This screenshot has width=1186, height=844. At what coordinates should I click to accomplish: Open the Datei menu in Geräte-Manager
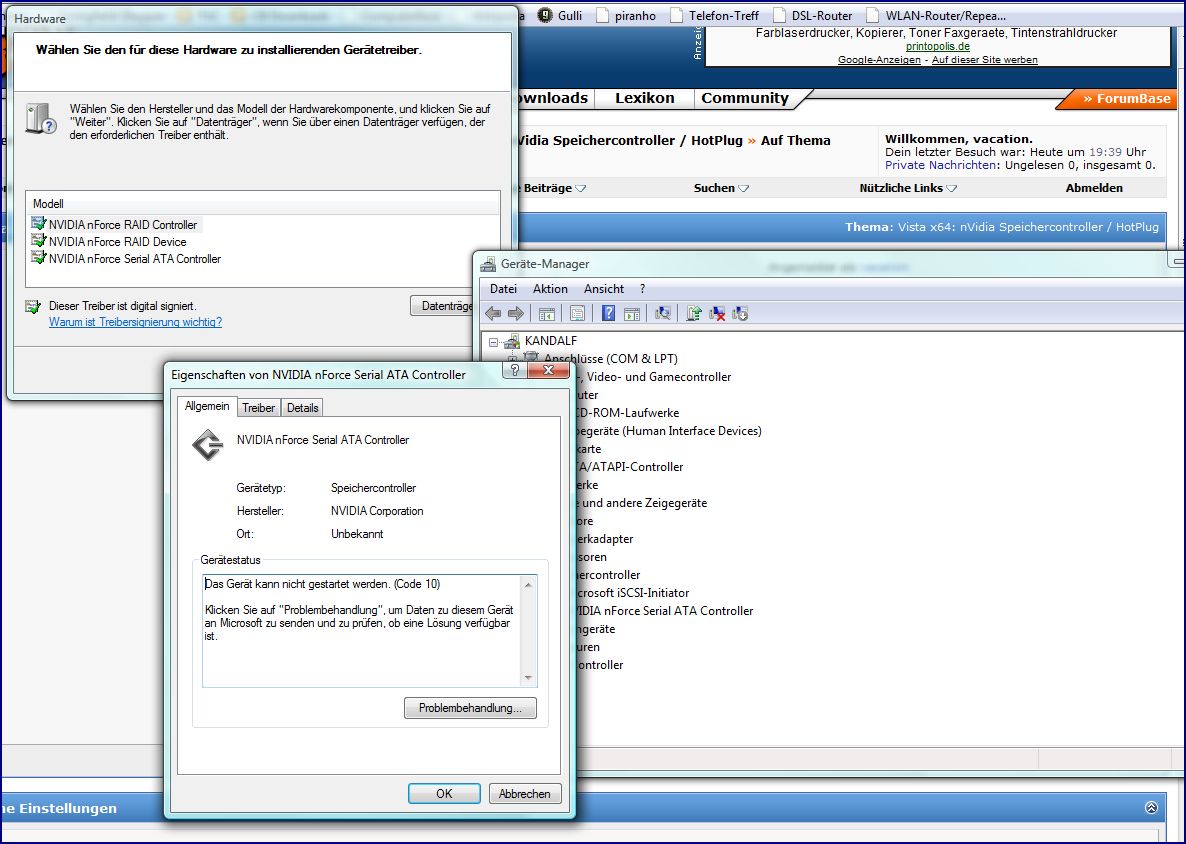click(x=503, y=289)
